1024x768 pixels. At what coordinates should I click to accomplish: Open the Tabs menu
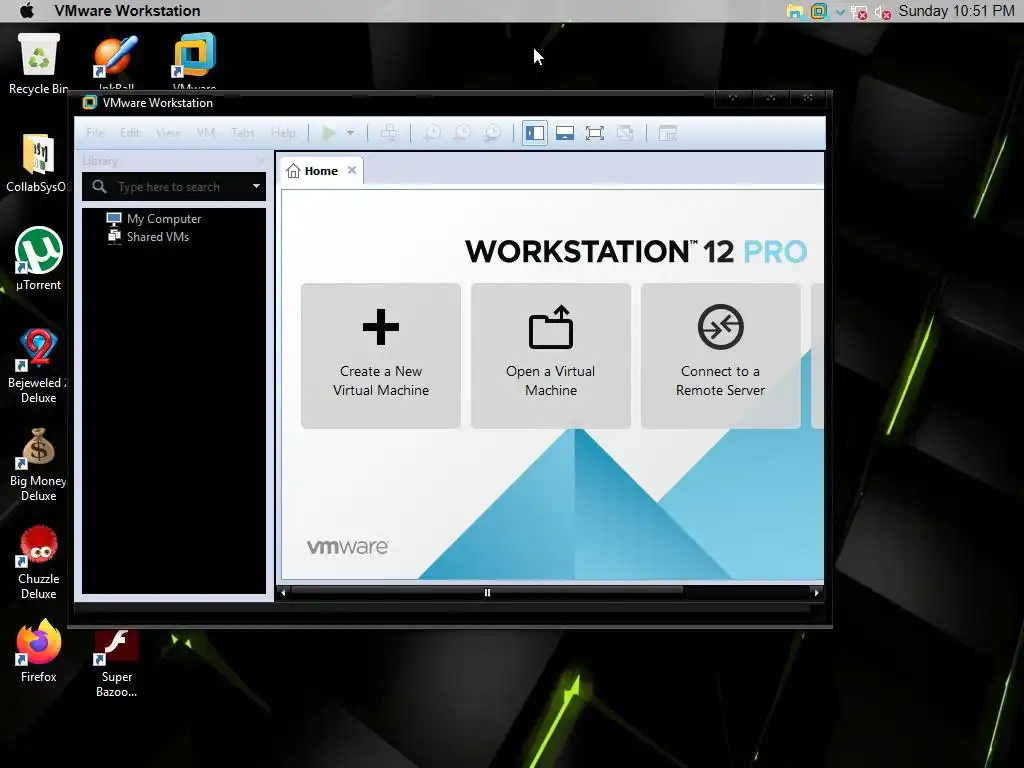[x=243, y=133]
